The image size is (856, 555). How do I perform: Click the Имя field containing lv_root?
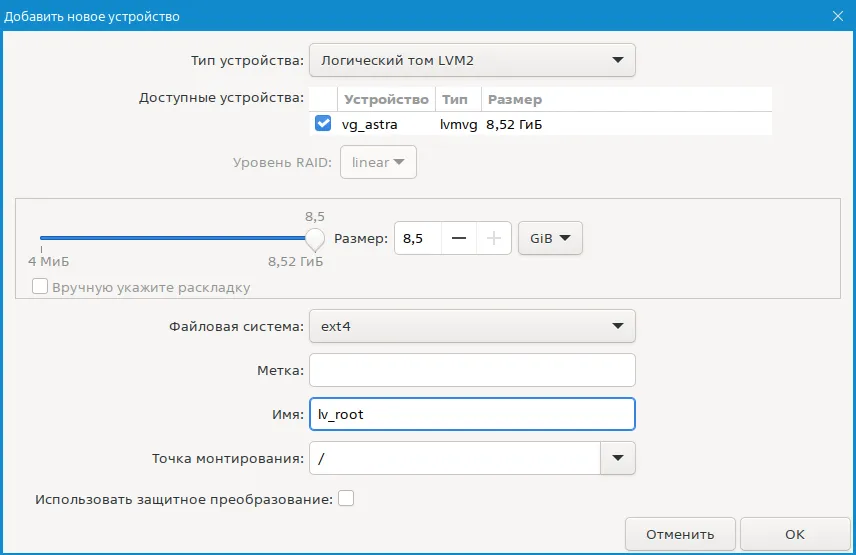click(472, 414)
